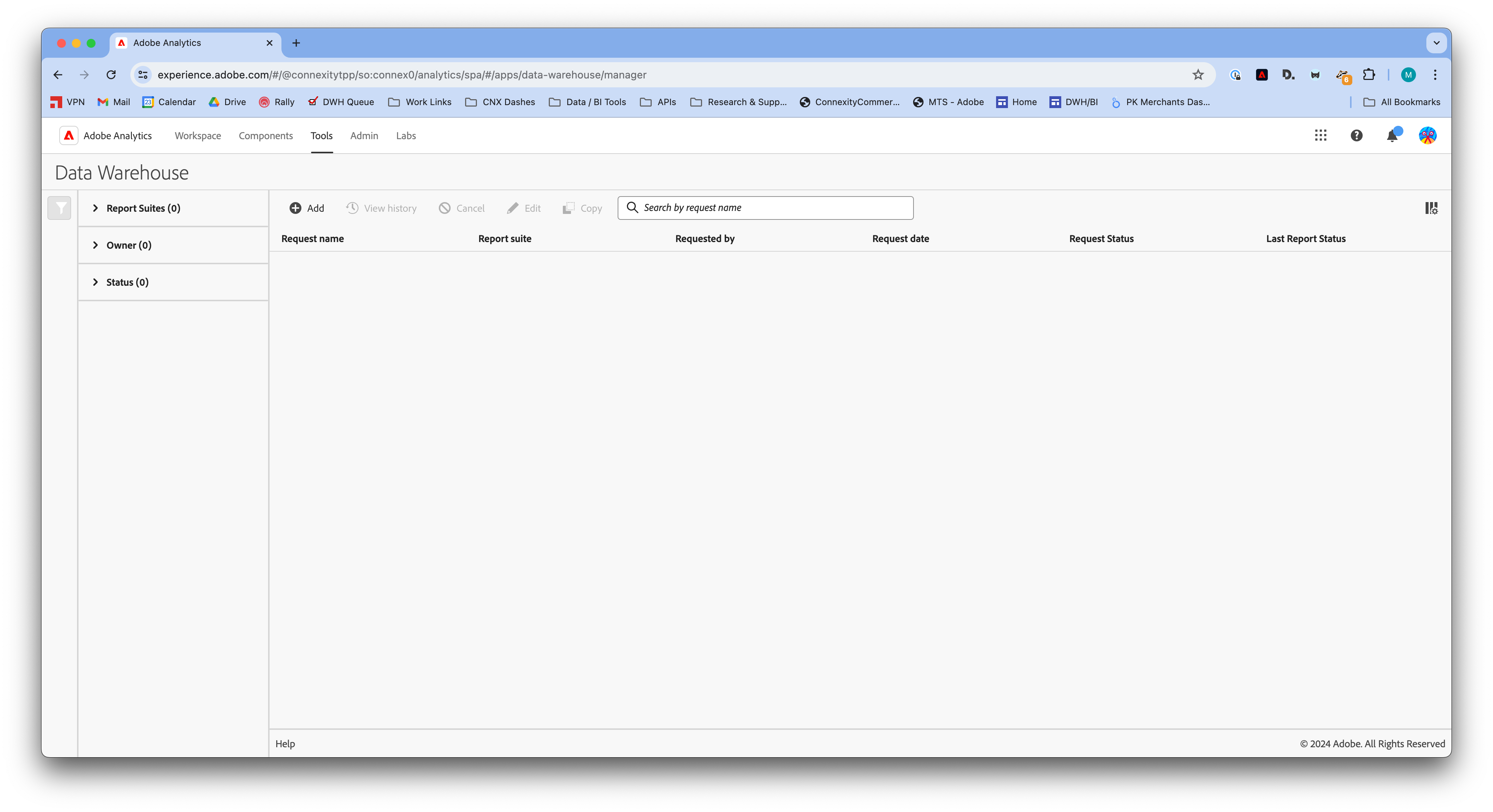Sort by Last Report Status column header
Screen dimensions: 1493x812
coord(1306,239)
